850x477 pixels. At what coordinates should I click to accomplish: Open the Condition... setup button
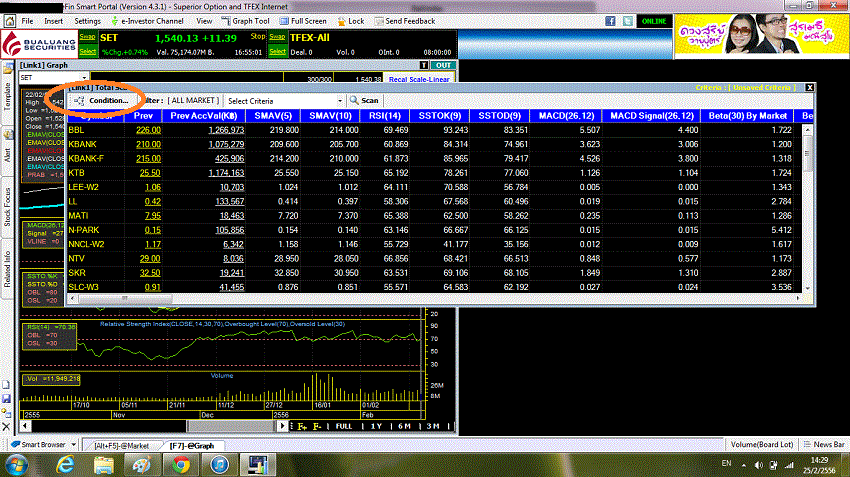[x=102, y=101]
